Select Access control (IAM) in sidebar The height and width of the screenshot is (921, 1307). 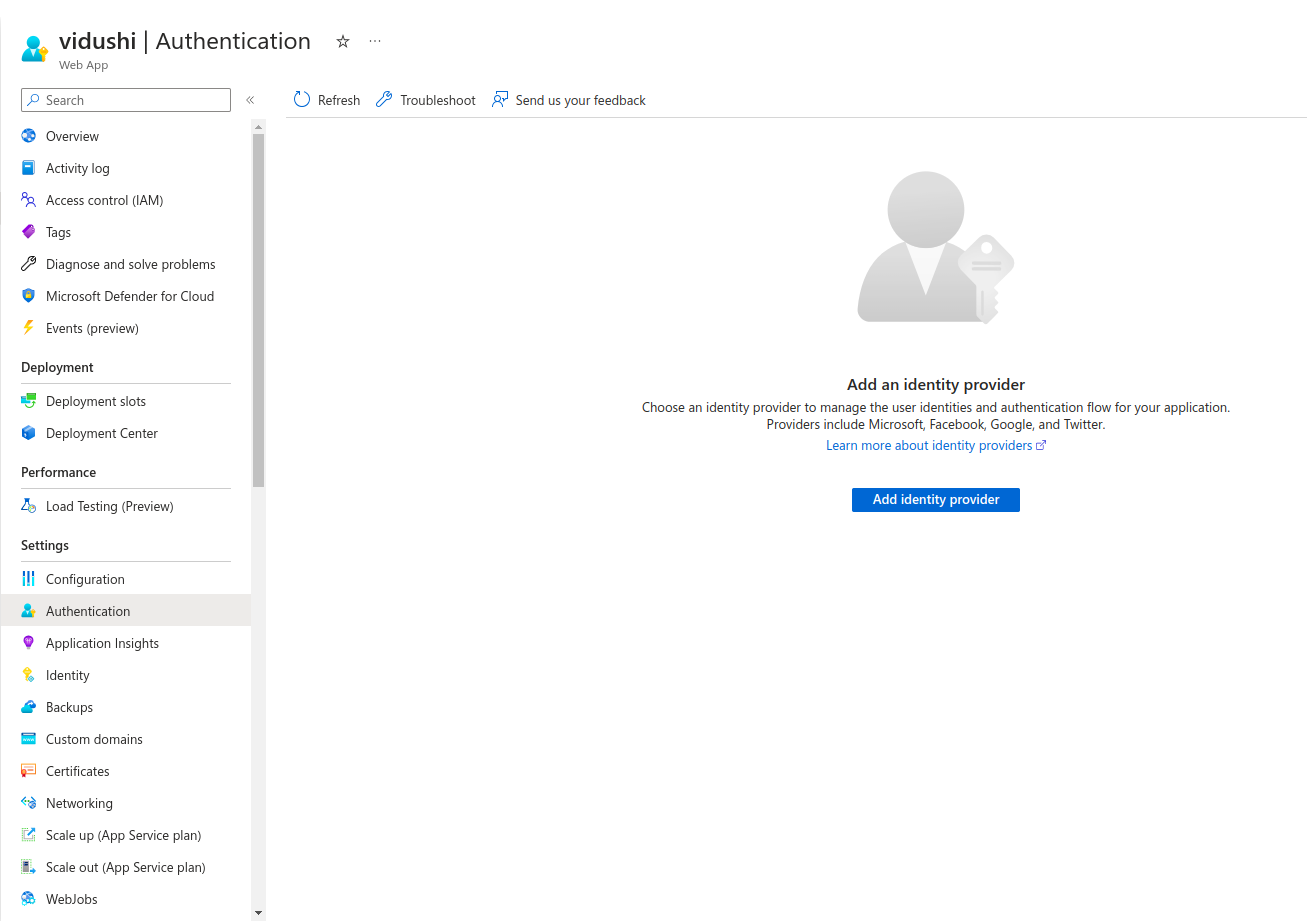(104, 200)
